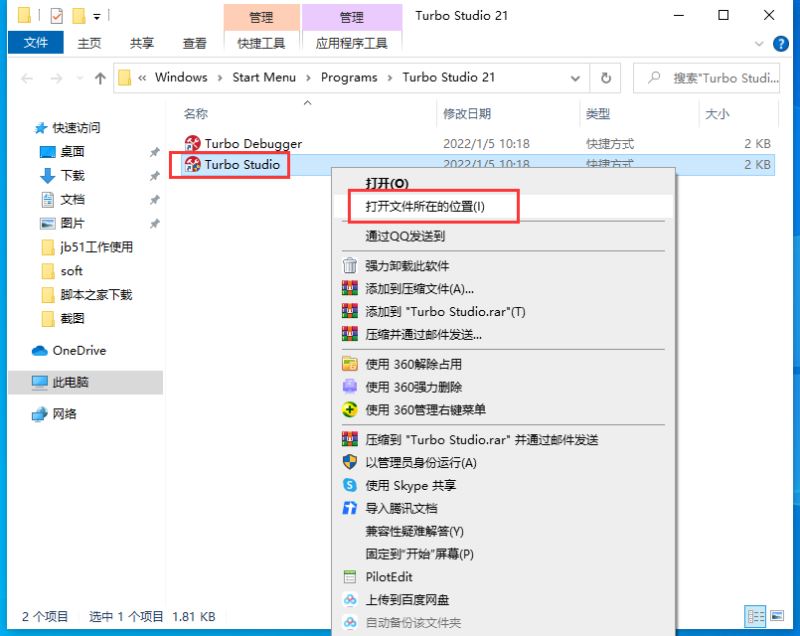This screenshot has width=800, height=636.
Task: Click the Skype icon in context menu
Action: pos(349,485)
